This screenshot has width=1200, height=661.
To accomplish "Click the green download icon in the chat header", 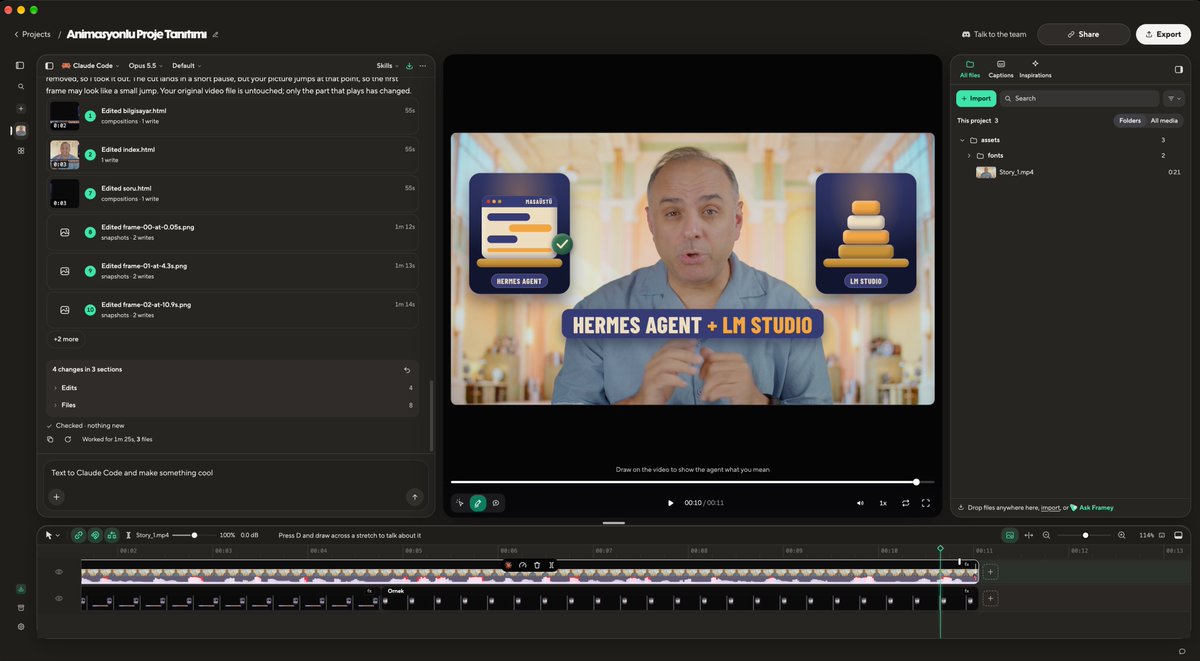I will [408, 66].
